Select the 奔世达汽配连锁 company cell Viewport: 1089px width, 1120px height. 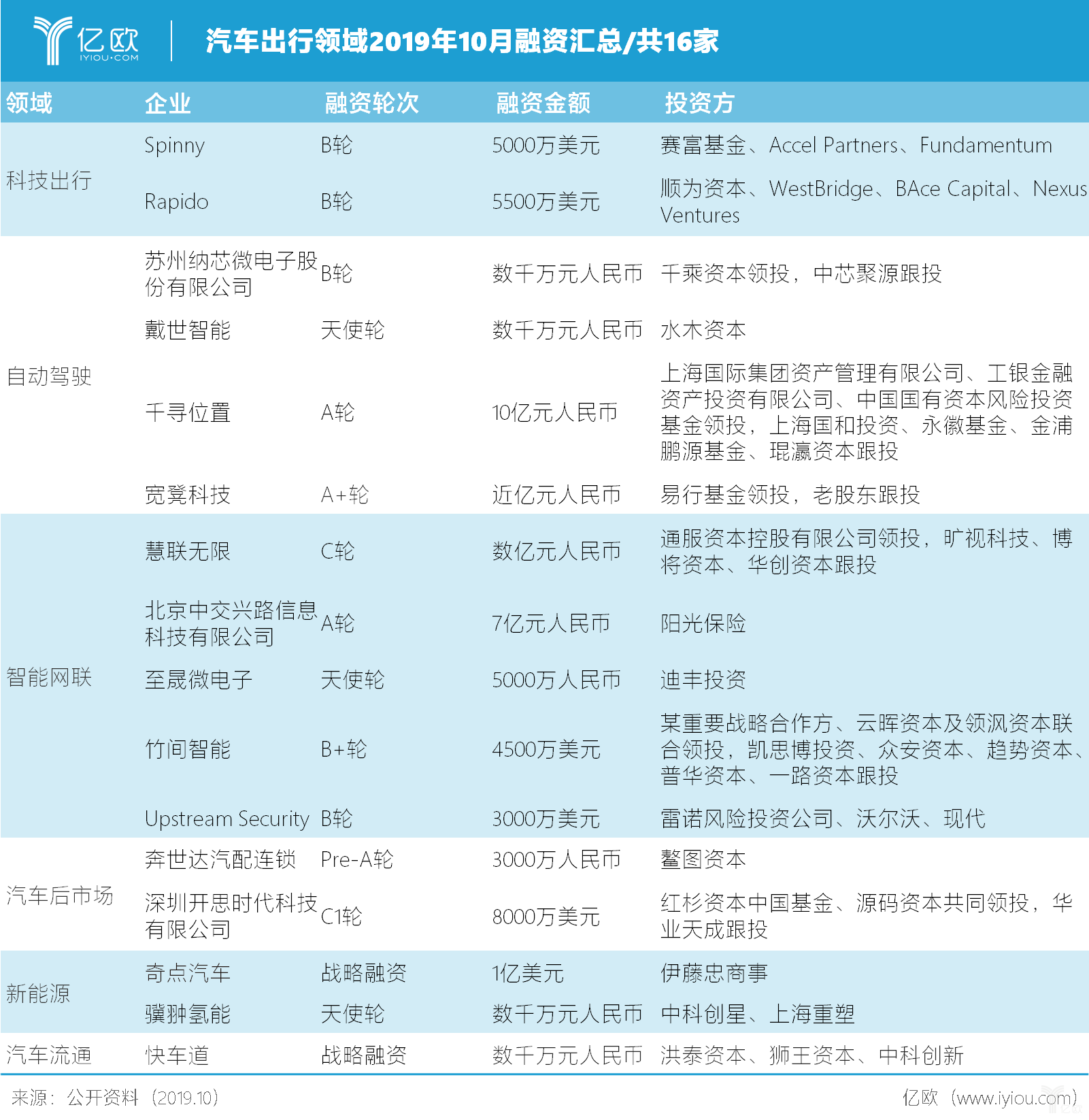[220, 859]
